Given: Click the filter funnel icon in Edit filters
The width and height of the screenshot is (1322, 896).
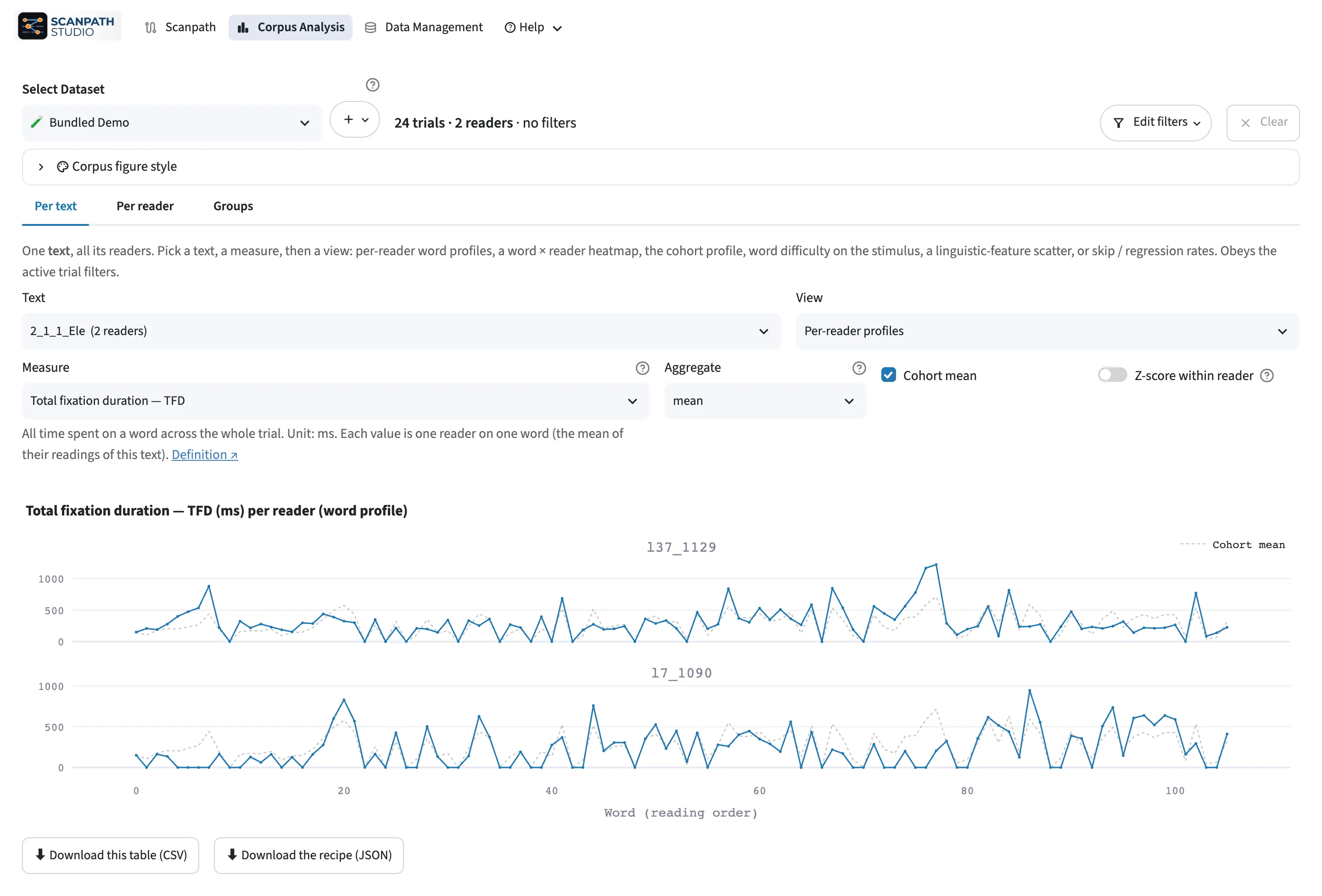Looking at the screenshot, I should tap(1118, 123).
